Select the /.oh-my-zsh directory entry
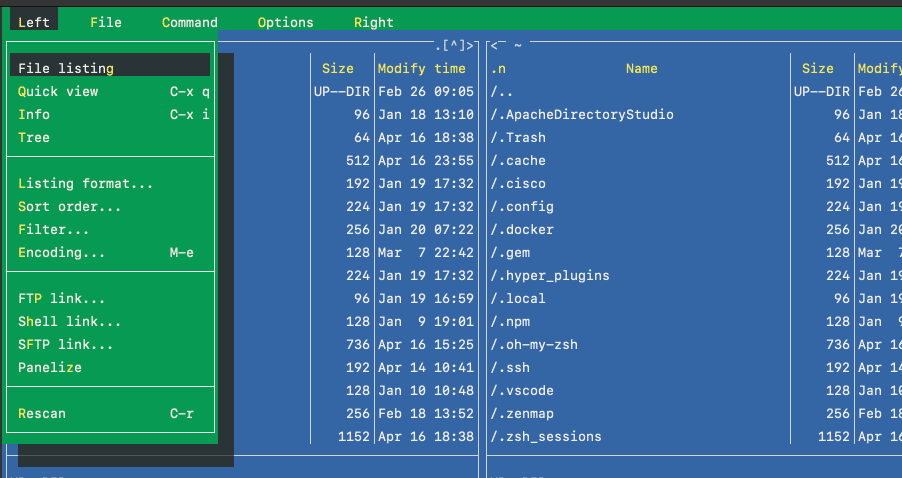The width and height of the screenshot is (902, 478). 534,344
